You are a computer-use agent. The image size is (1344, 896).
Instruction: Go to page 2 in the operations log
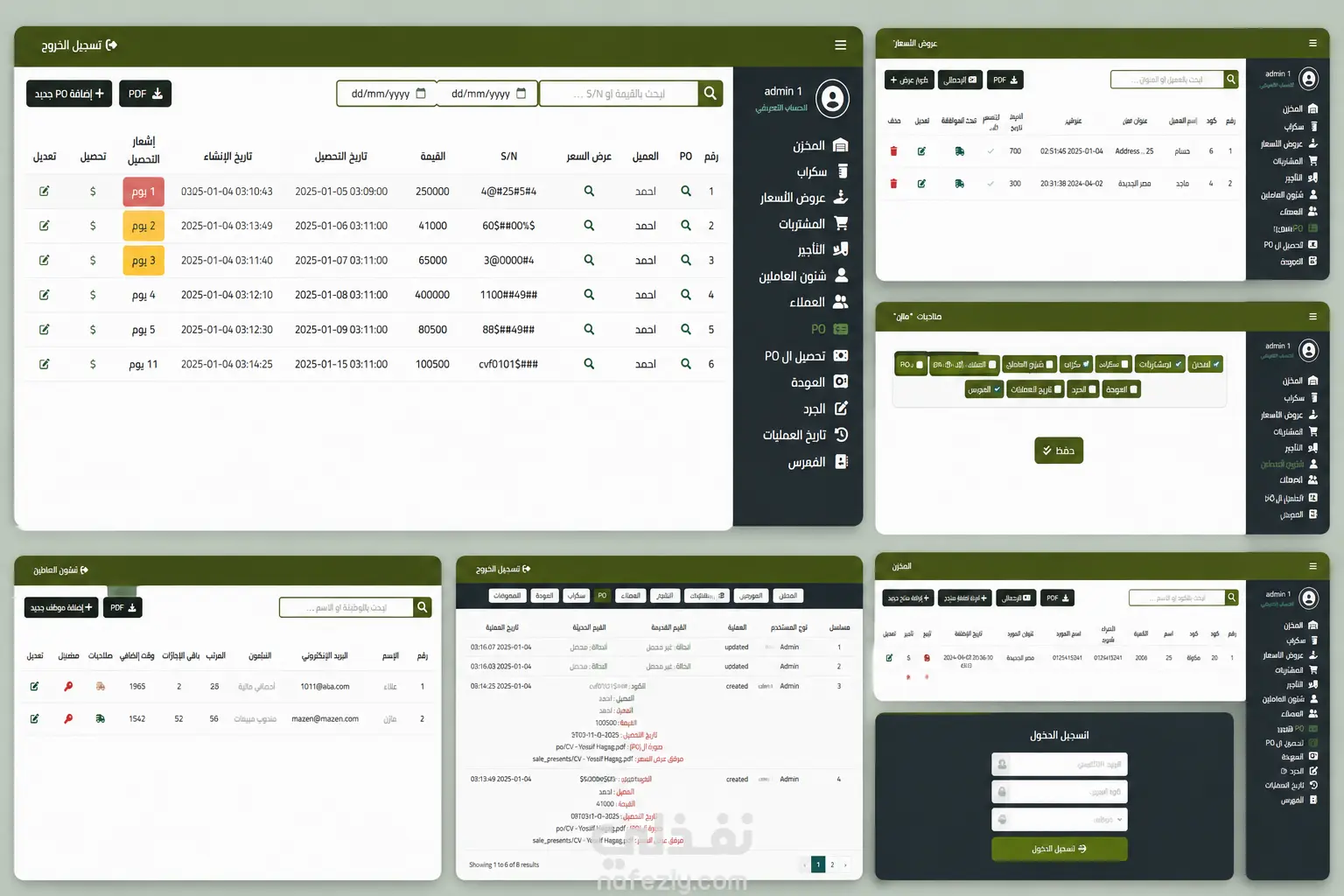pyautogui.click(x=832, y=864)
